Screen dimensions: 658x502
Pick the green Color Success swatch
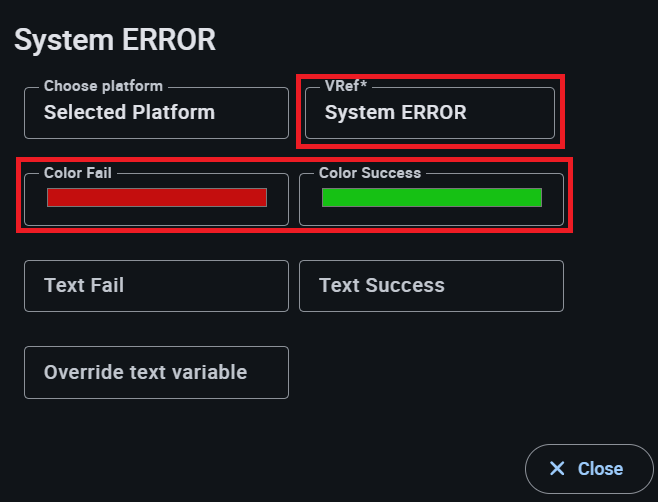tap(432, 197)
